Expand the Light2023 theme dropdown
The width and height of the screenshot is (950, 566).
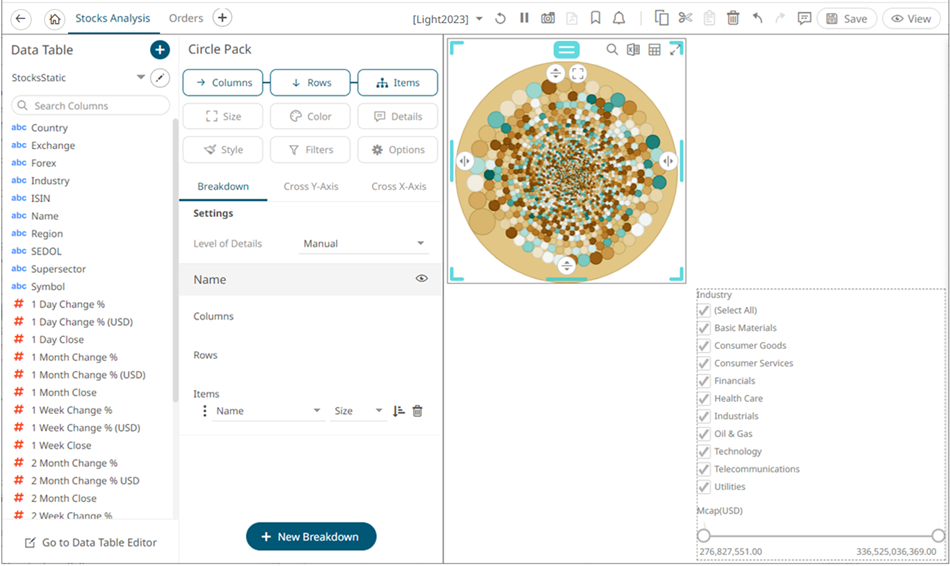(x=448, y=19)
